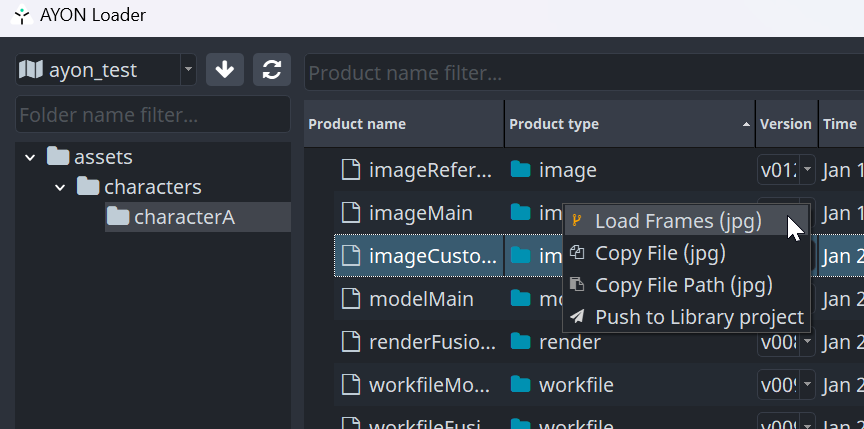This screenshot has width=864, height=429.
Task: Focus the Folder name filter field
Action: pyautogui.click(x=152, y=114)
